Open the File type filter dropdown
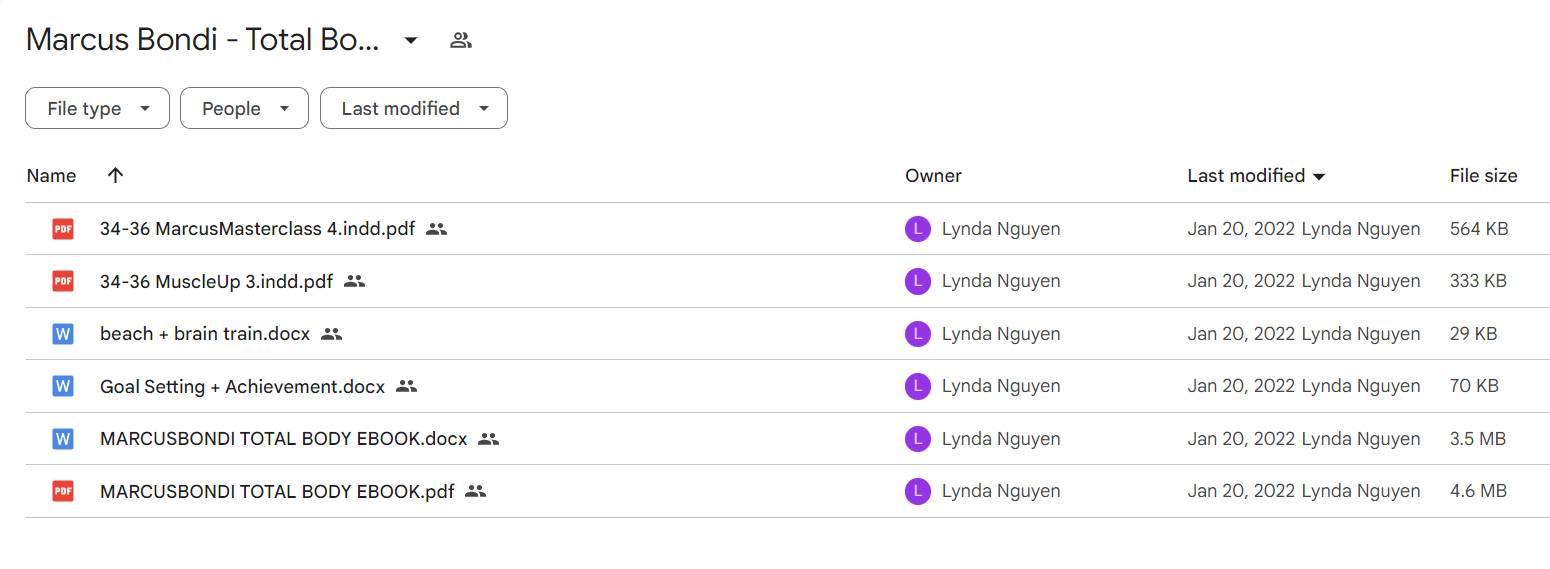Viewport: 1550px width, 569px height. coord(97,109)
